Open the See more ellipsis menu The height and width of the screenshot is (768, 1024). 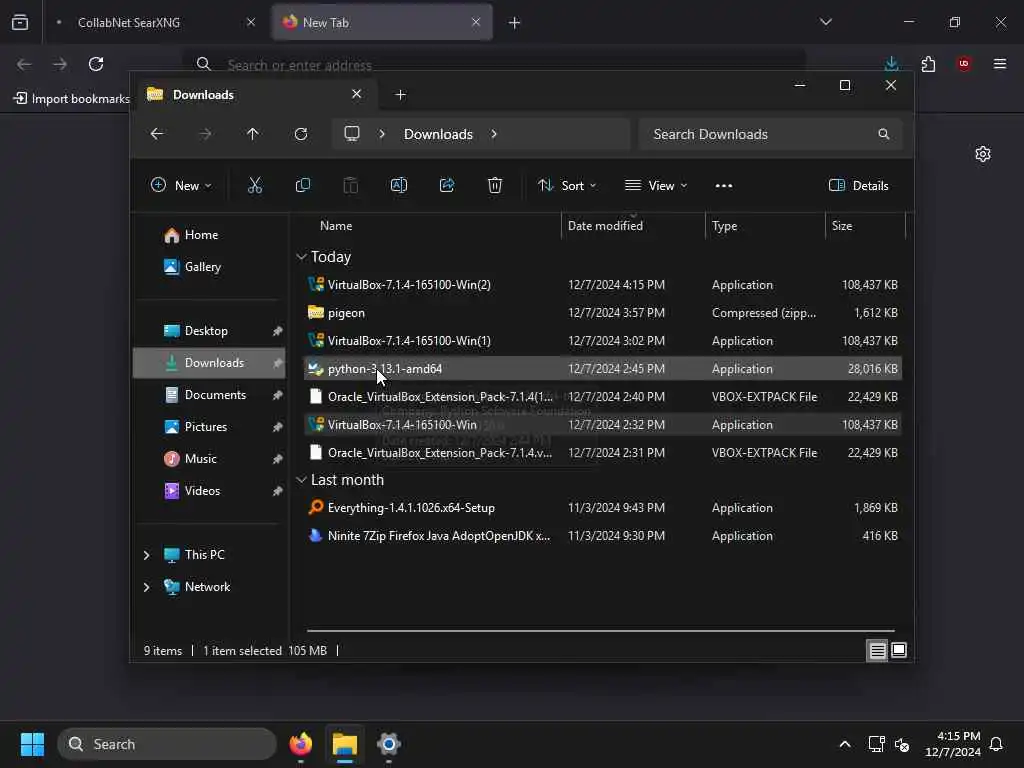[x=724, y=185]
